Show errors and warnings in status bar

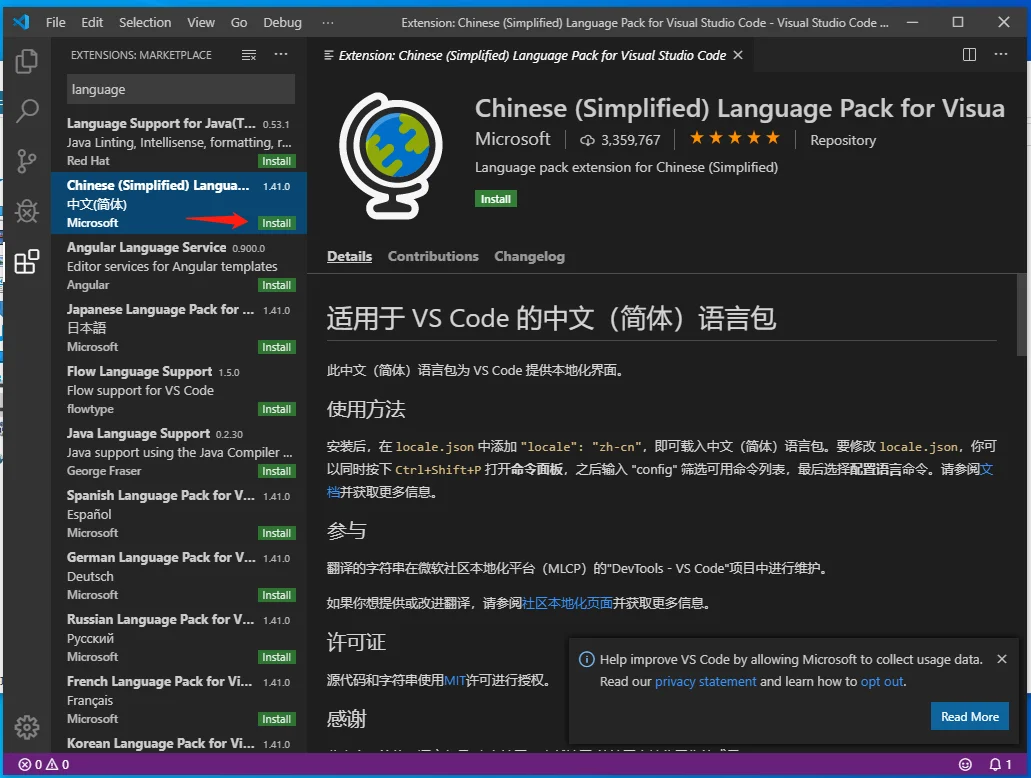point(43,764)
